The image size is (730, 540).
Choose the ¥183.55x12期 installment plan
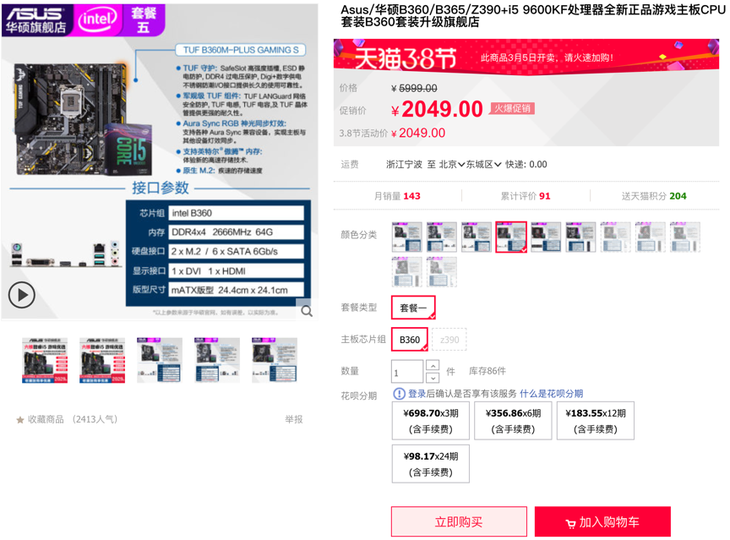point(595,421)
